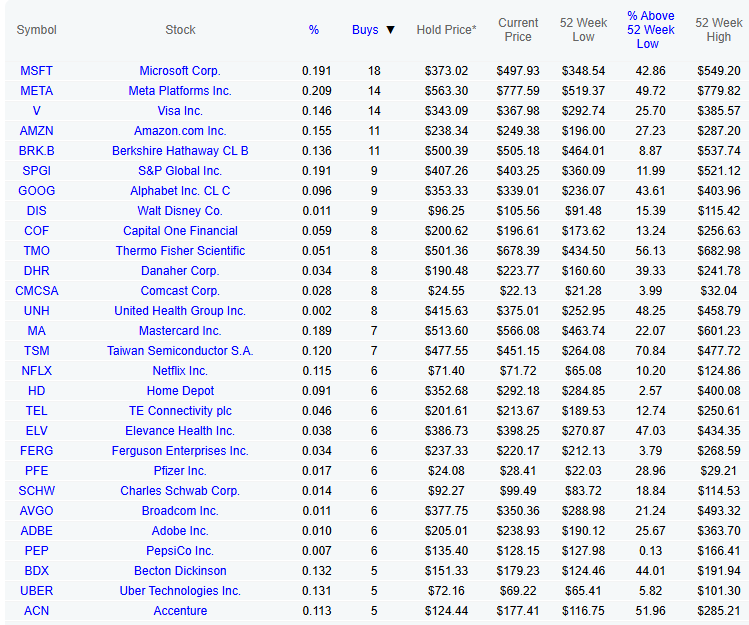This screenshot has height=625, width=749.
Task: Click the GOOG ticker
Action: [36, 191]
